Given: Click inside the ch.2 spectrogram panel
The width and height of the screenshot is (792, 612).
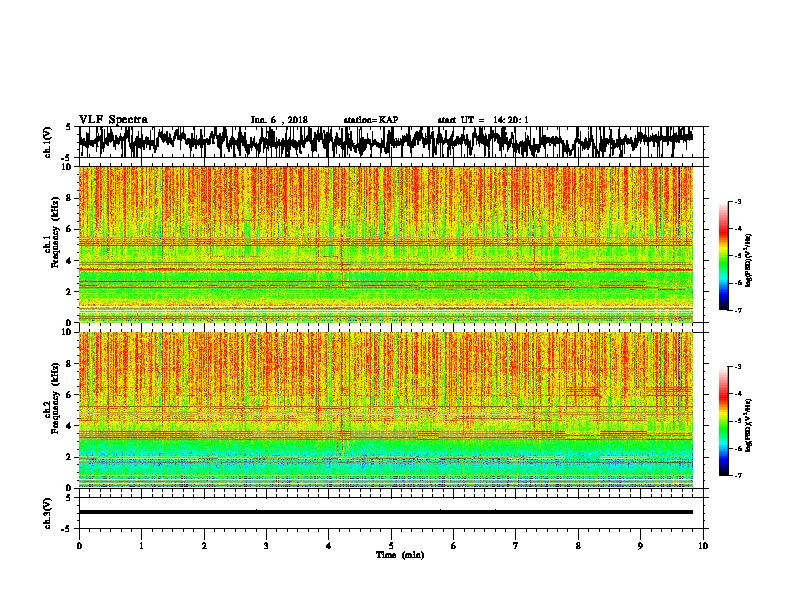Looking at the screenshot, I should [x=386, y=410].
